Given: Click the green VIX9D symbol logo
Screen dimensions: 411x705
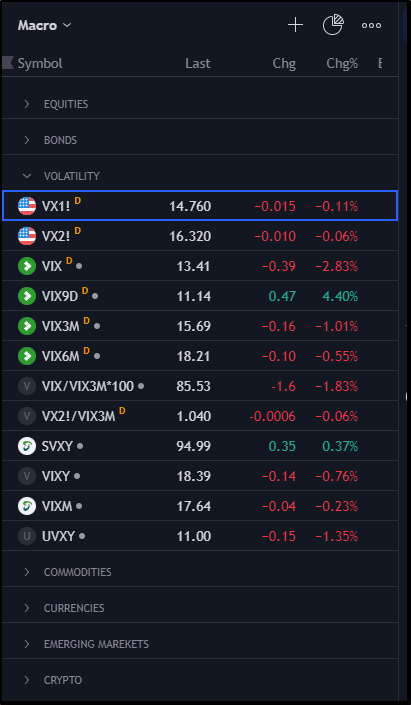Looking at the screenshot, I should [x=27, y=296].
